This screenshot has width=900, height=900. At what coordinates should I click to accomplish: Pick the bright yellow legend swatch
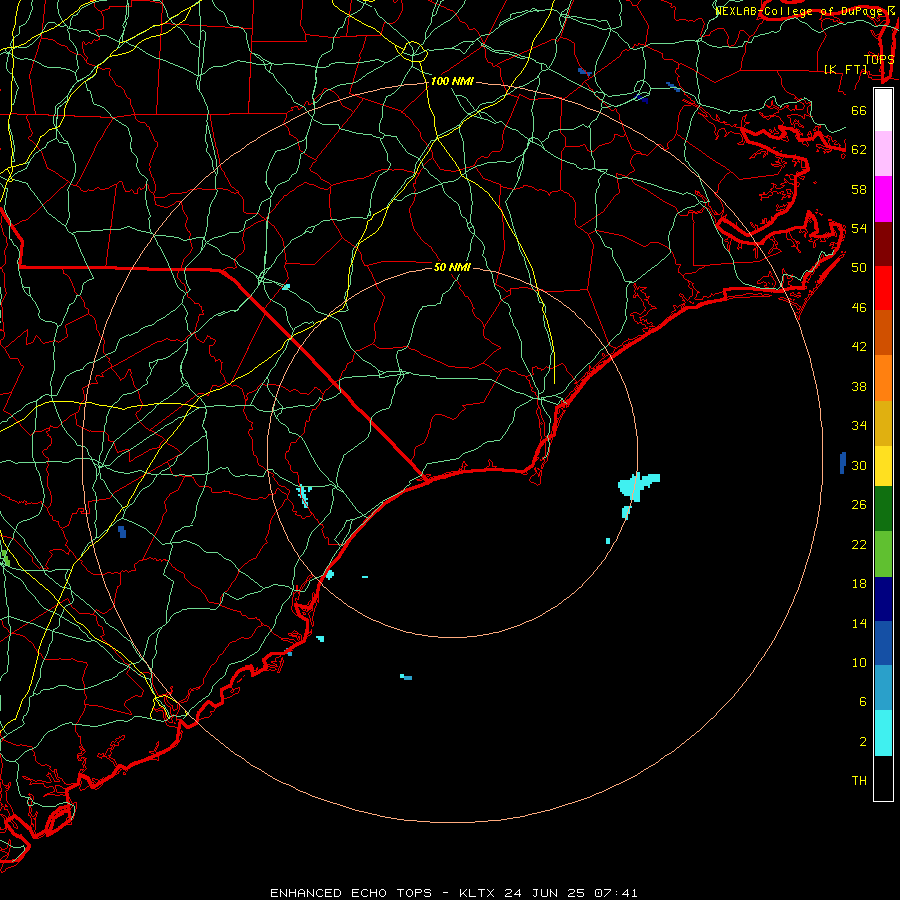[x=883, y=466]
